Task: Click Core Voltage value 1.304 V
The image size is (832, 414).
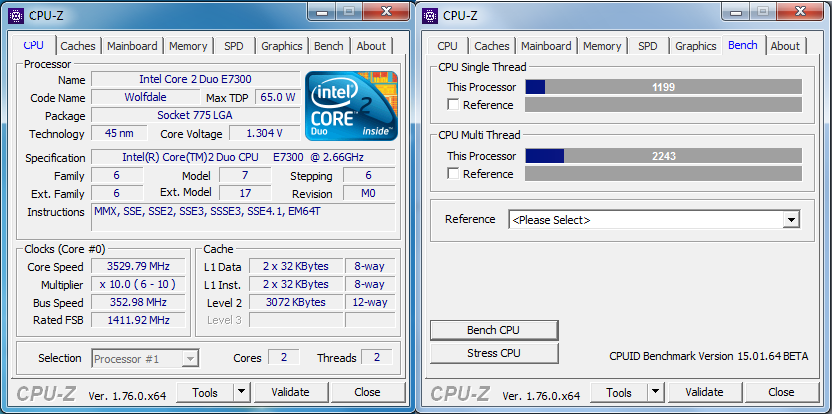Action: (x=264, y=133)
